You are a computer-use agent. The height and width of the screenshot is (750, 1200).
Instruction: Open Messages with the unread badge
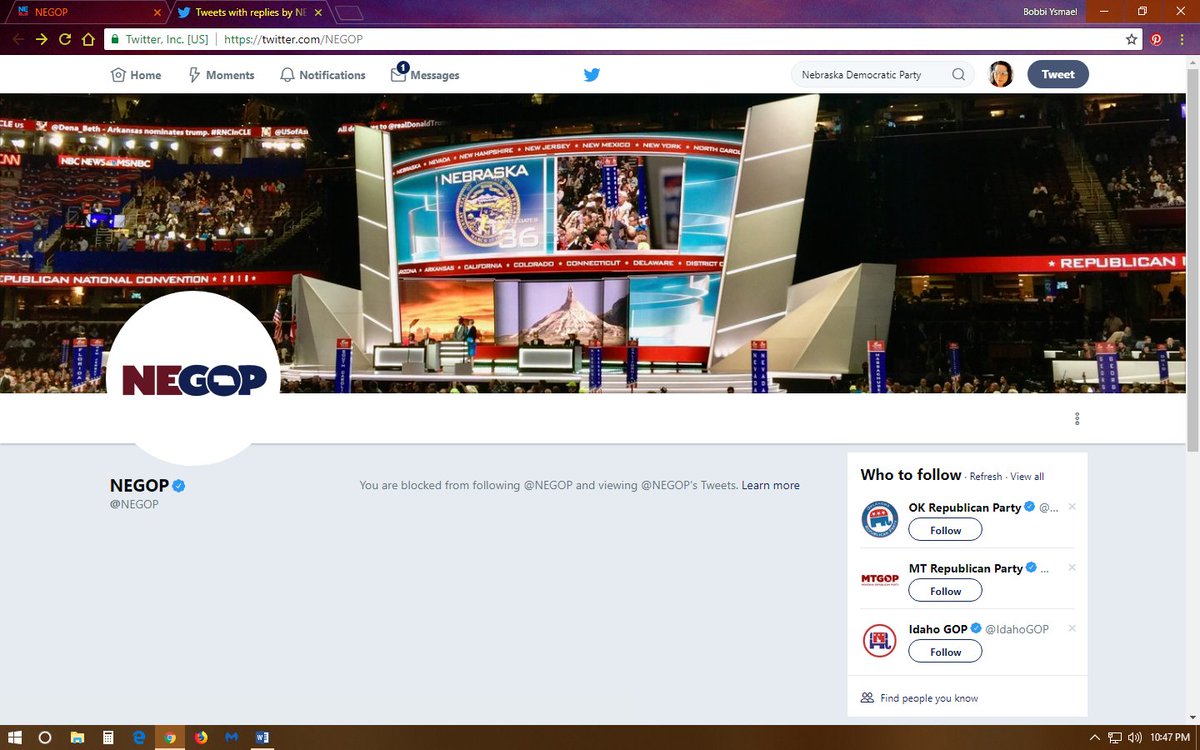[425, 74]
